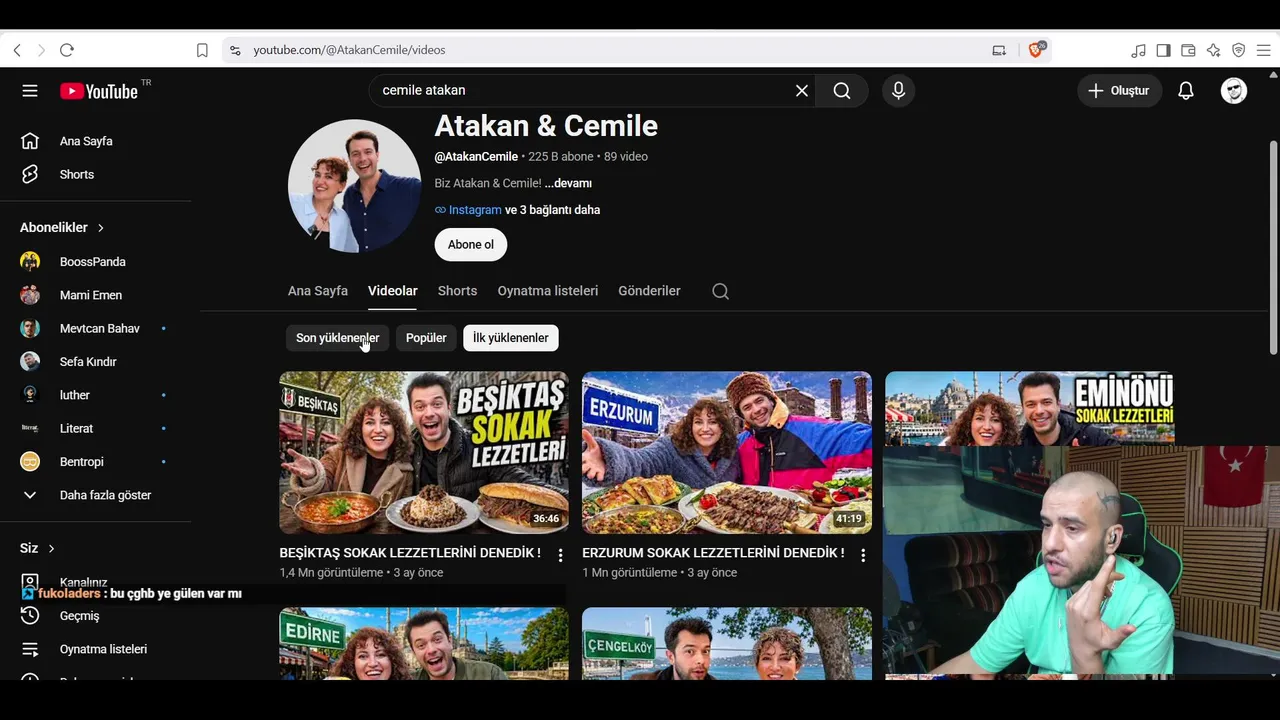Search within the channel using the magnifier
The height and width of the screenshot is (720, 1280).
click(720, 291)
